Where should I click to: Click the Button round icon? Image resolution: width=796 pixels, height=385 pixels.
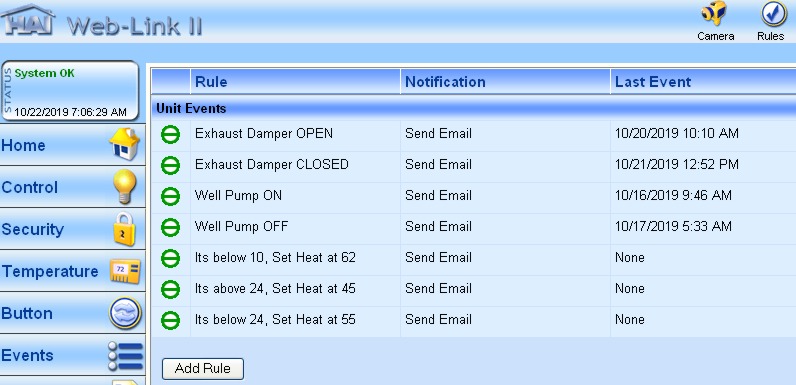click(x=125, y=313)
